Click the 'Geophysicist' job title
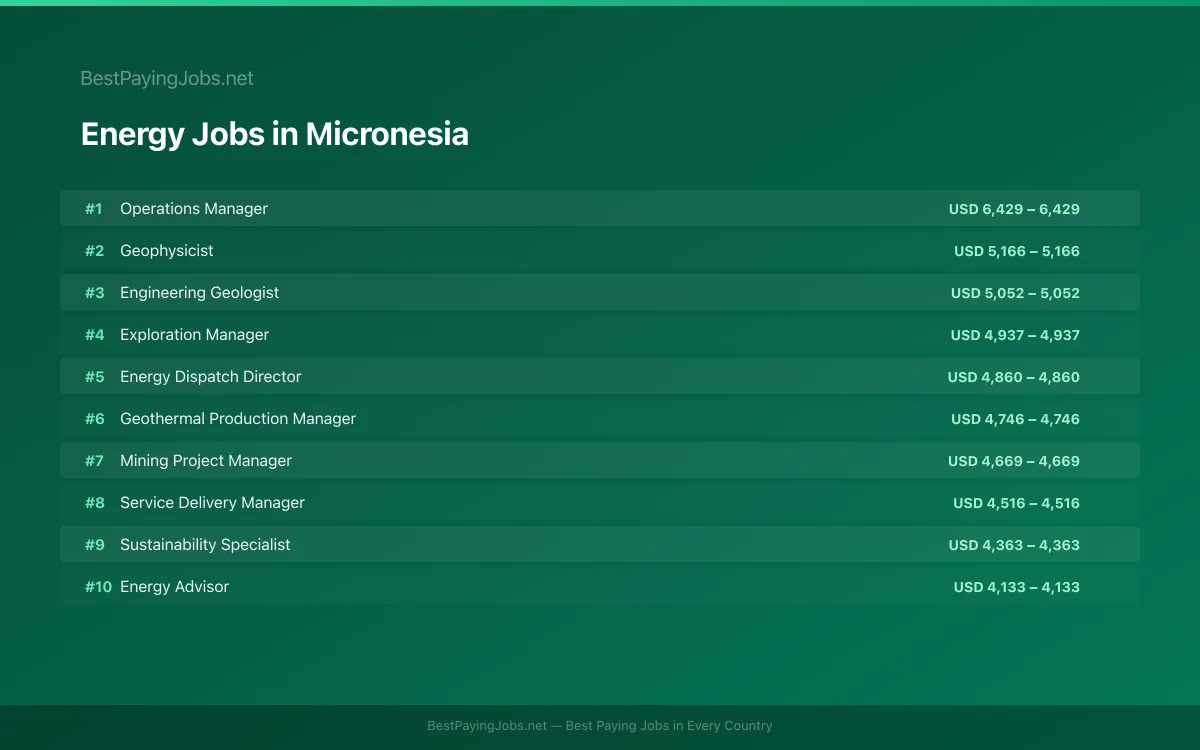 [167, 251]
